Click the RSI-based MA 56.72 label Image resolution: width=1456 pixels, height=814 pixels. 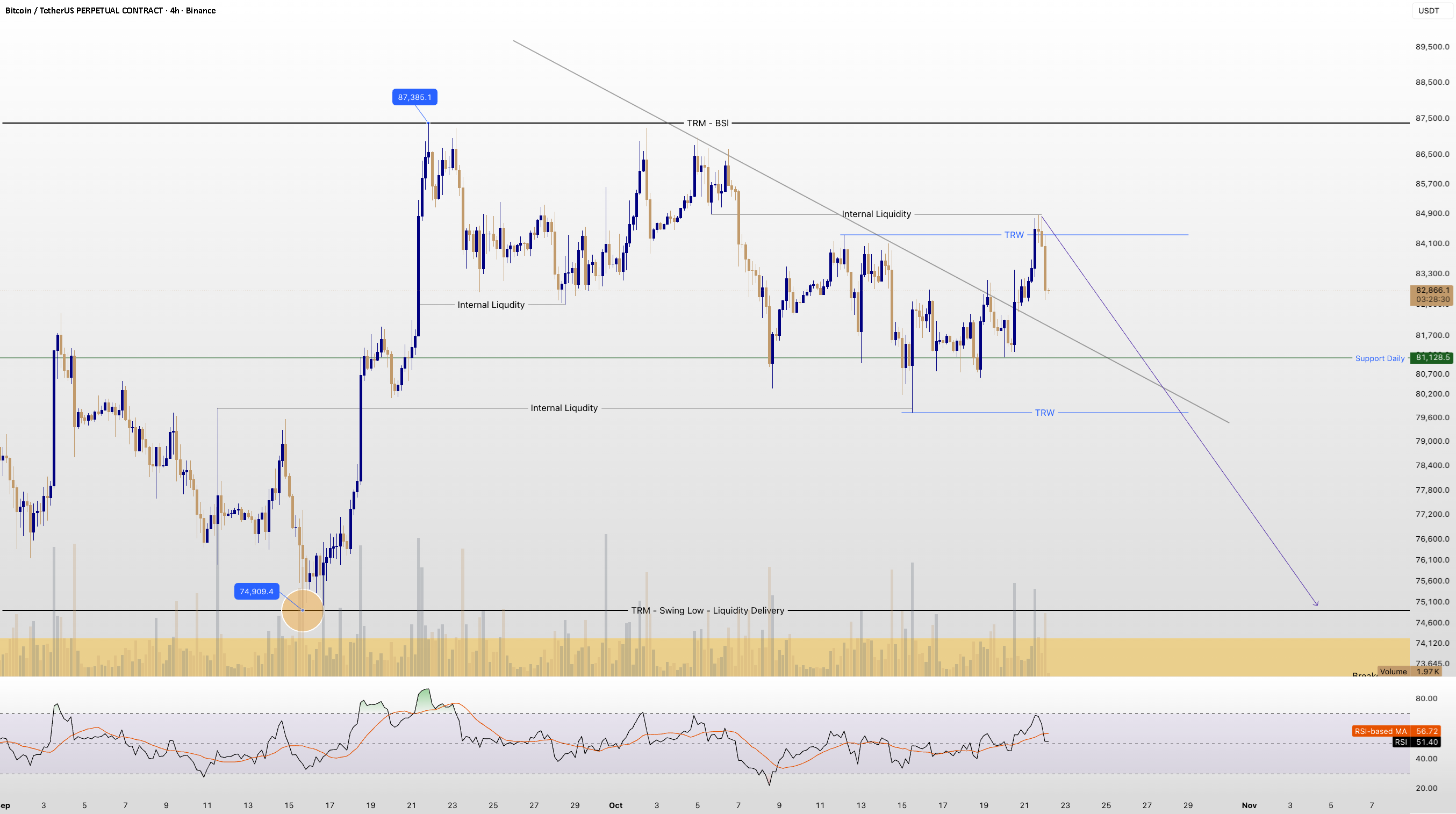1397,731
